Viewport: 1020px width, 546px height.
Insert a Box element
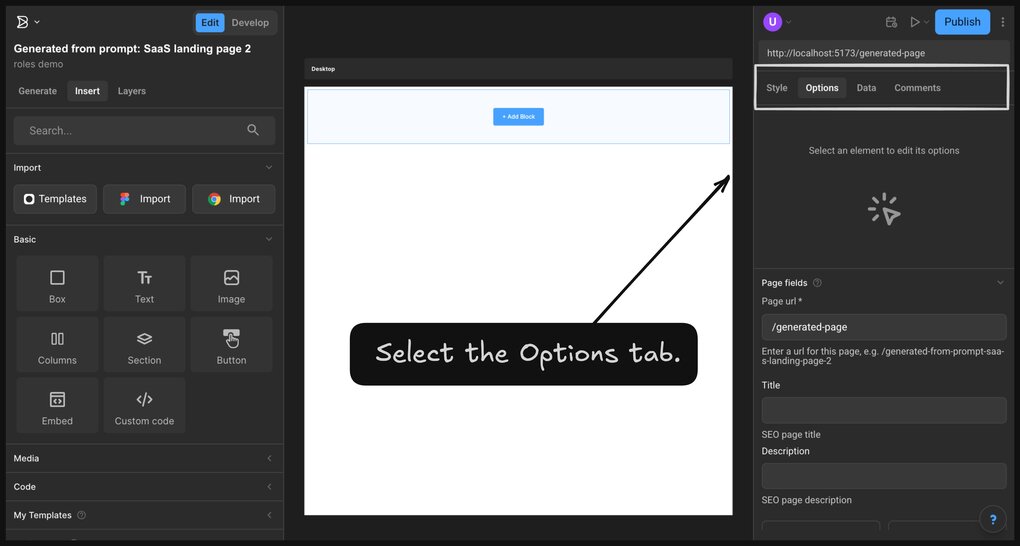57,284
